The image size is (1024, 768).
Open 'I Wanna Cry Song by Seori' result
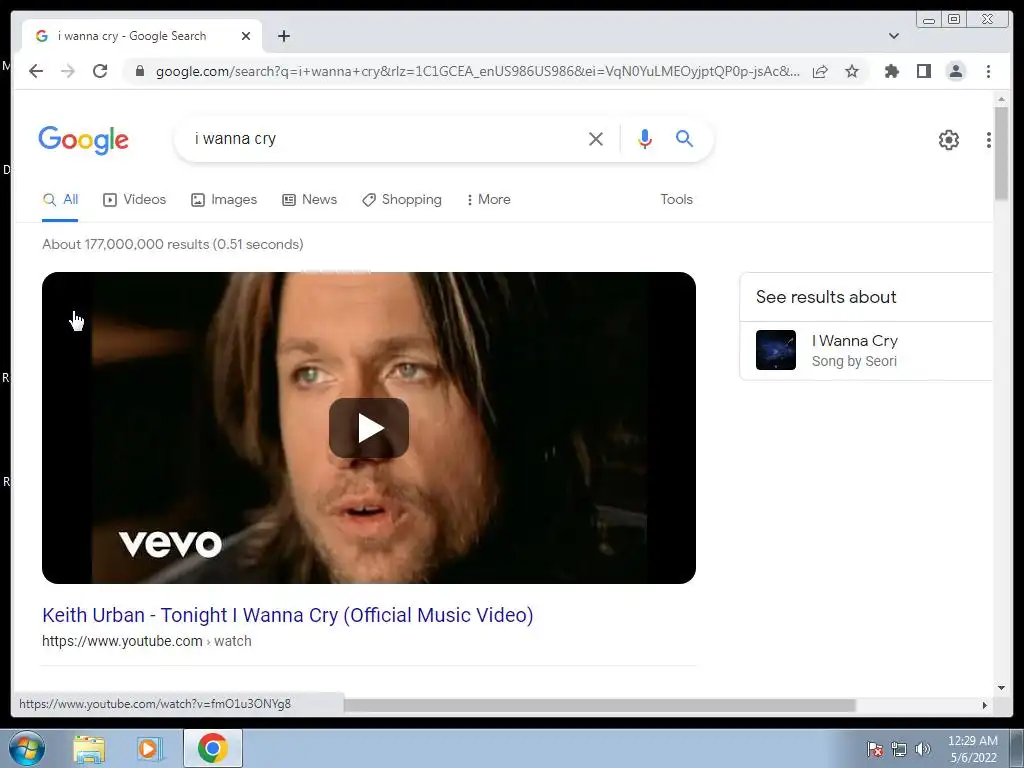866,351
